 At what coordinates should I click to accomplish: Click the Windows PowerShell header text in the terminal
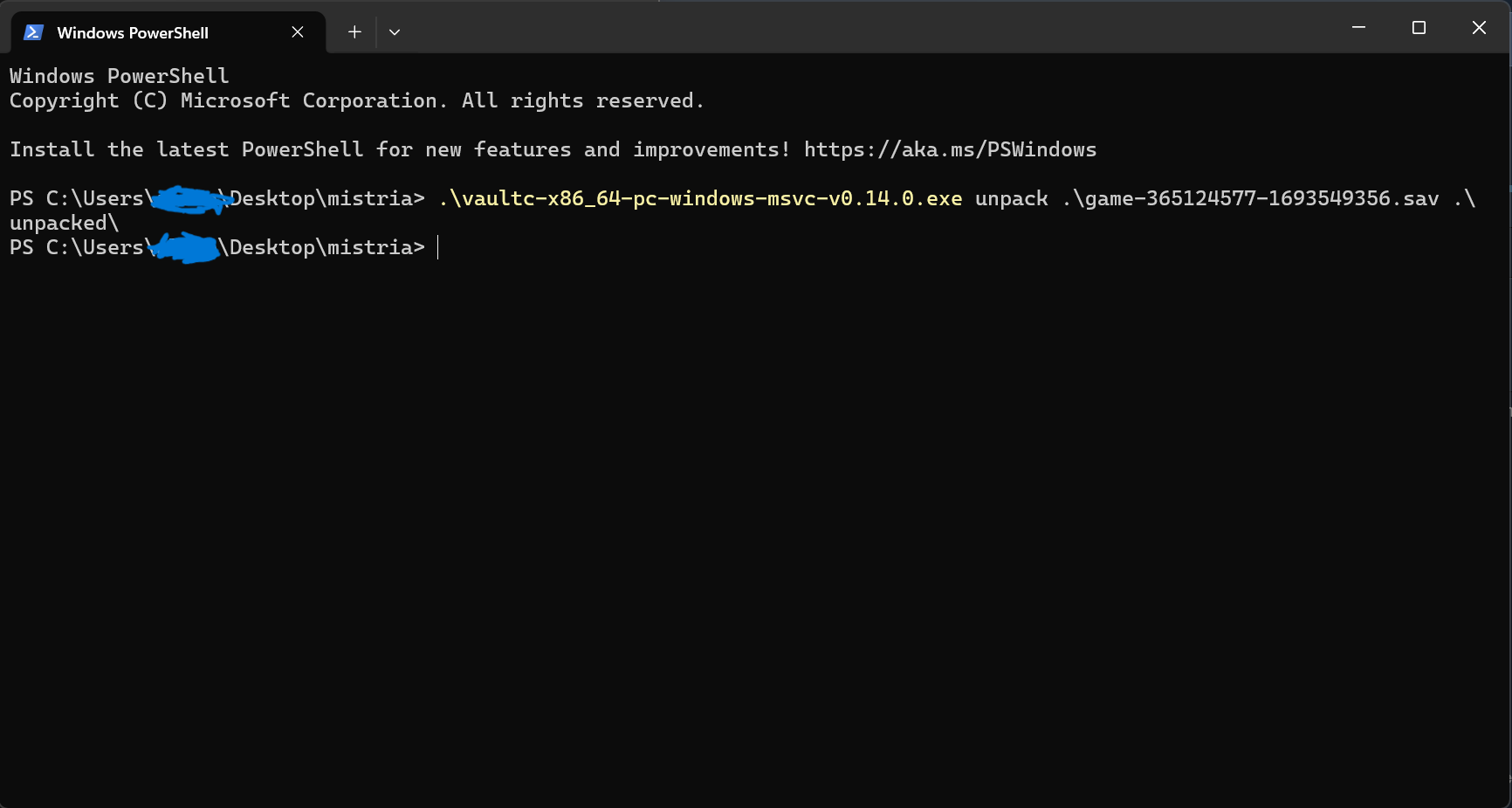(120, 76)
